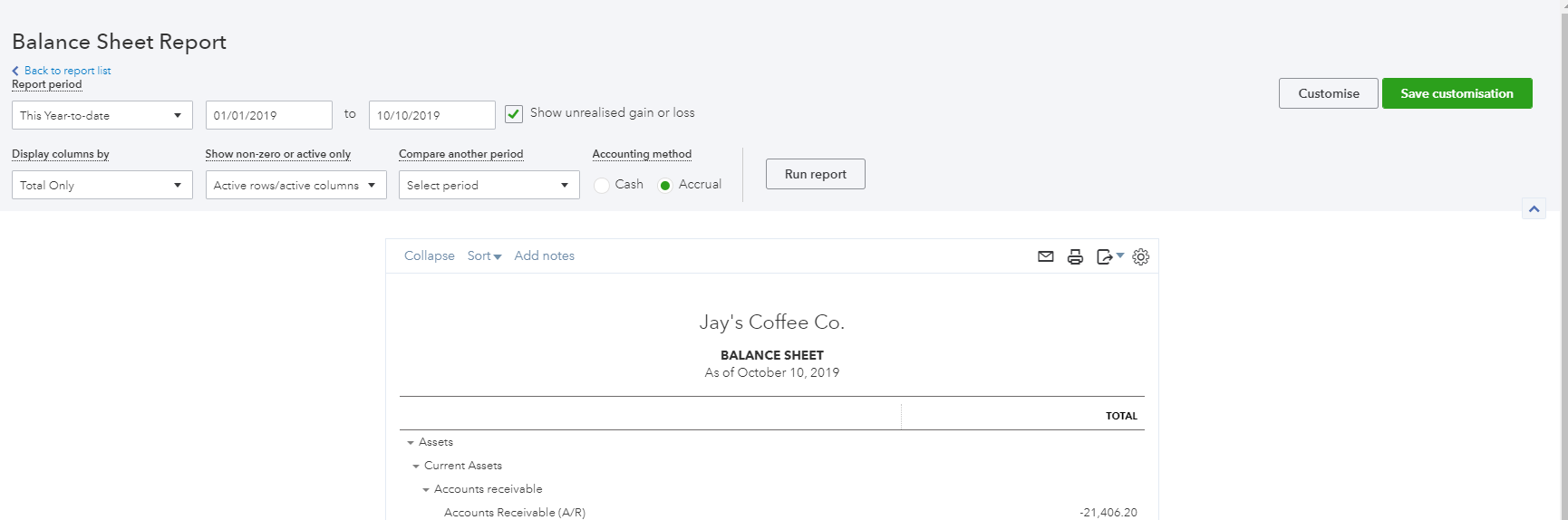Click the end date input field
The width and height of the screenshot is (1568, 520).
(431, 115)
